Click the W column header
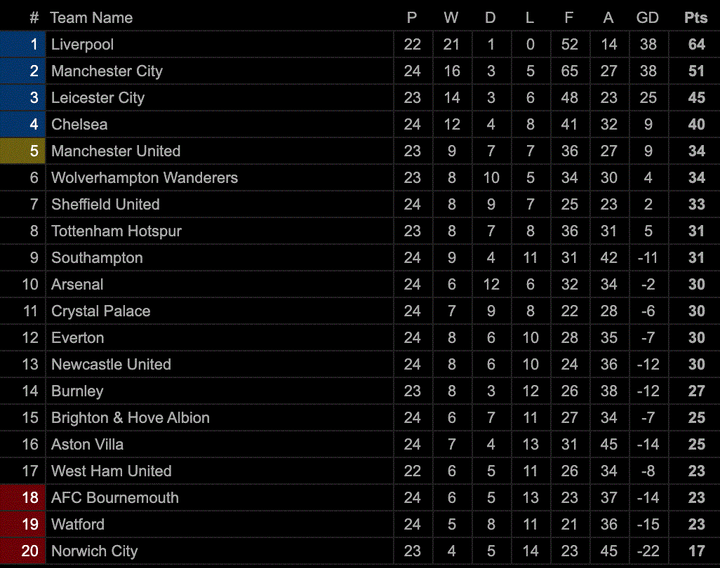Image resolution: width=720 pixels, height=568 pixels. point(451,18)
